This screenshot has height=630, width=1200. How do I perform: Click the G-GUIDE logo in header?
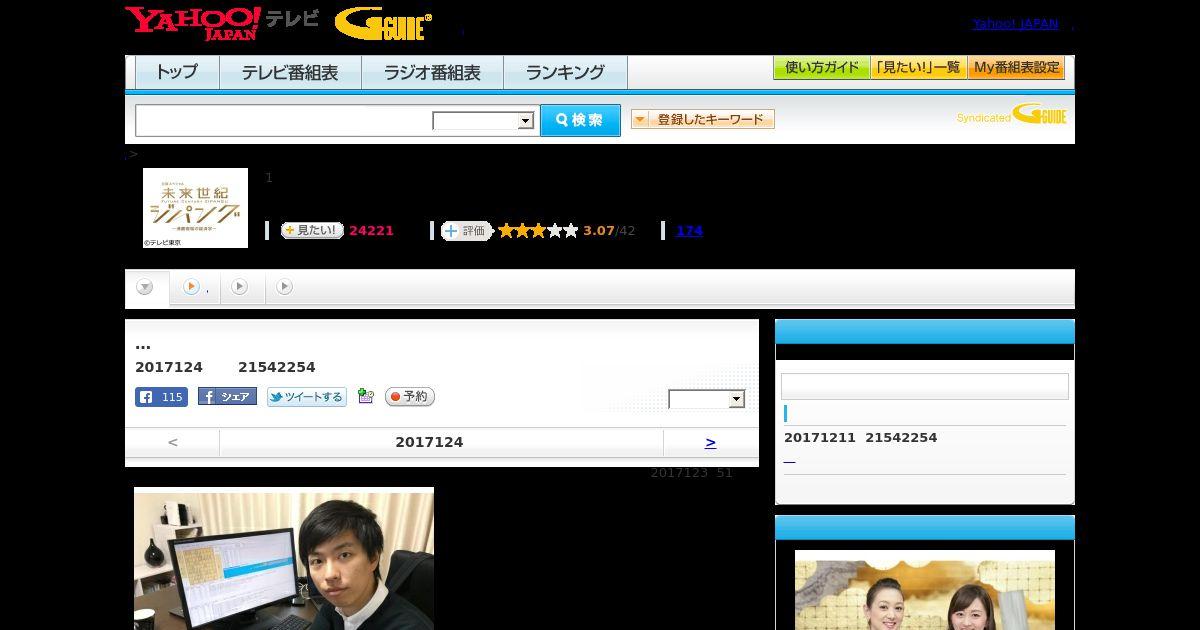[x=383, y=23]
